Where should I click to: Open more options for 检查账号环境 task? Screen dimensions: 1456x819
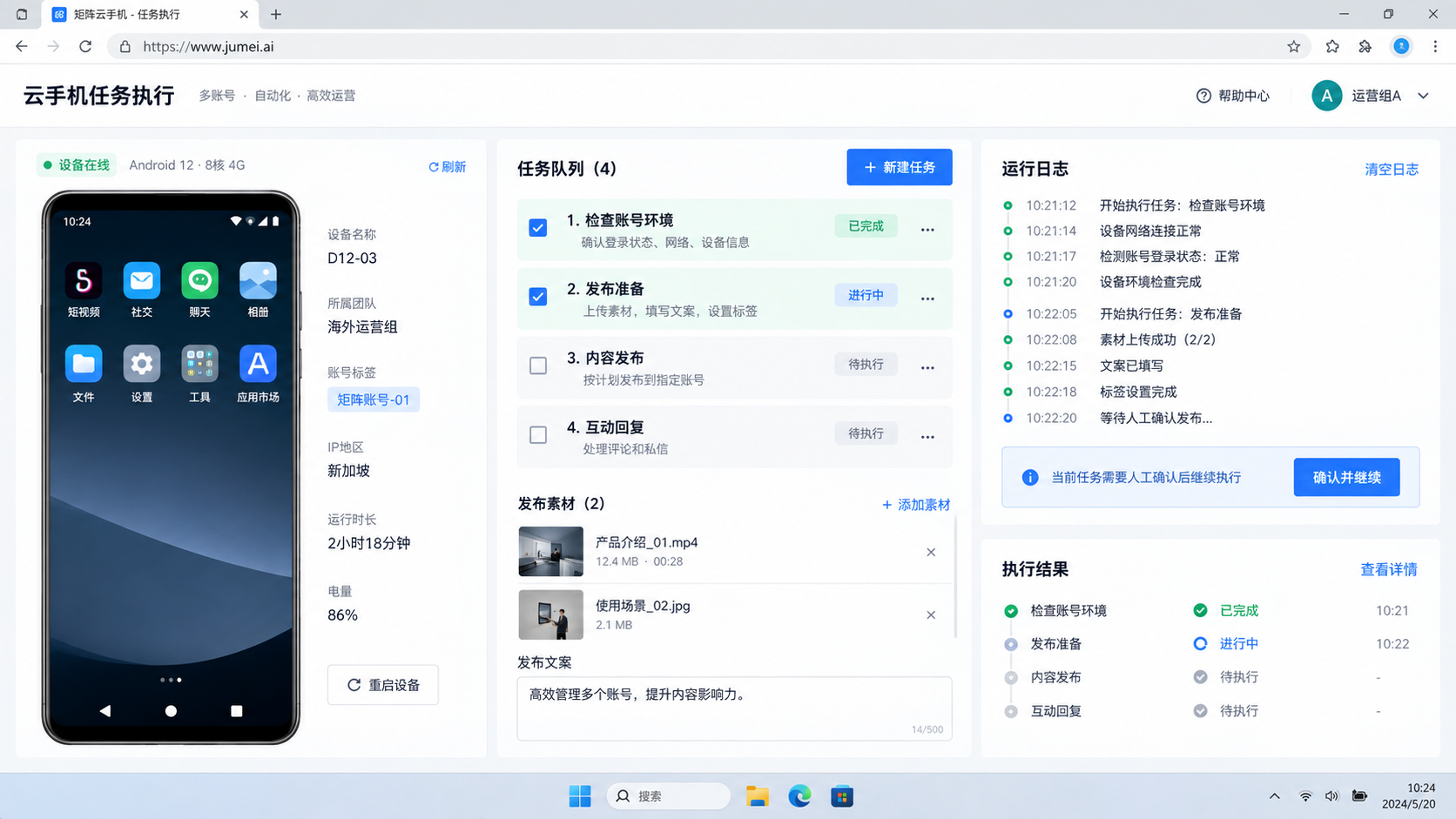pyautogui.click(x=927, y=230)
